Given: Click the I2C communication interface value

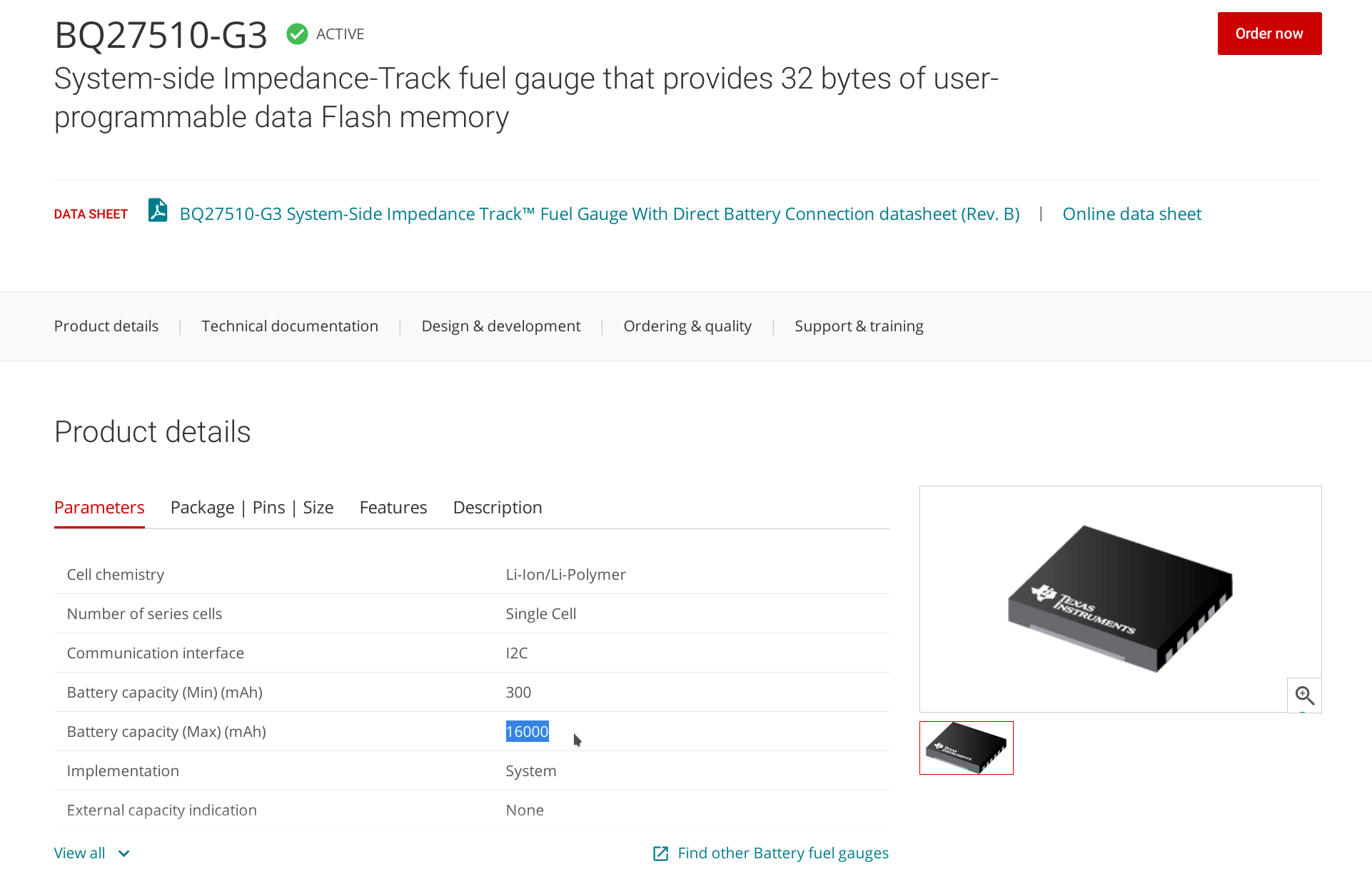Looking at the screenshot, I should pyautogui.click(x=517, y=653).
